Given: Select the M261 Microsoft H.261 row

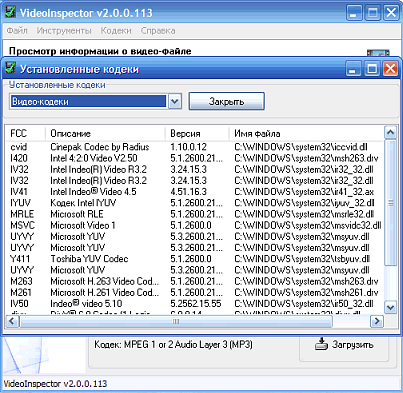Looking at the screenshot, I should (195, 292).
